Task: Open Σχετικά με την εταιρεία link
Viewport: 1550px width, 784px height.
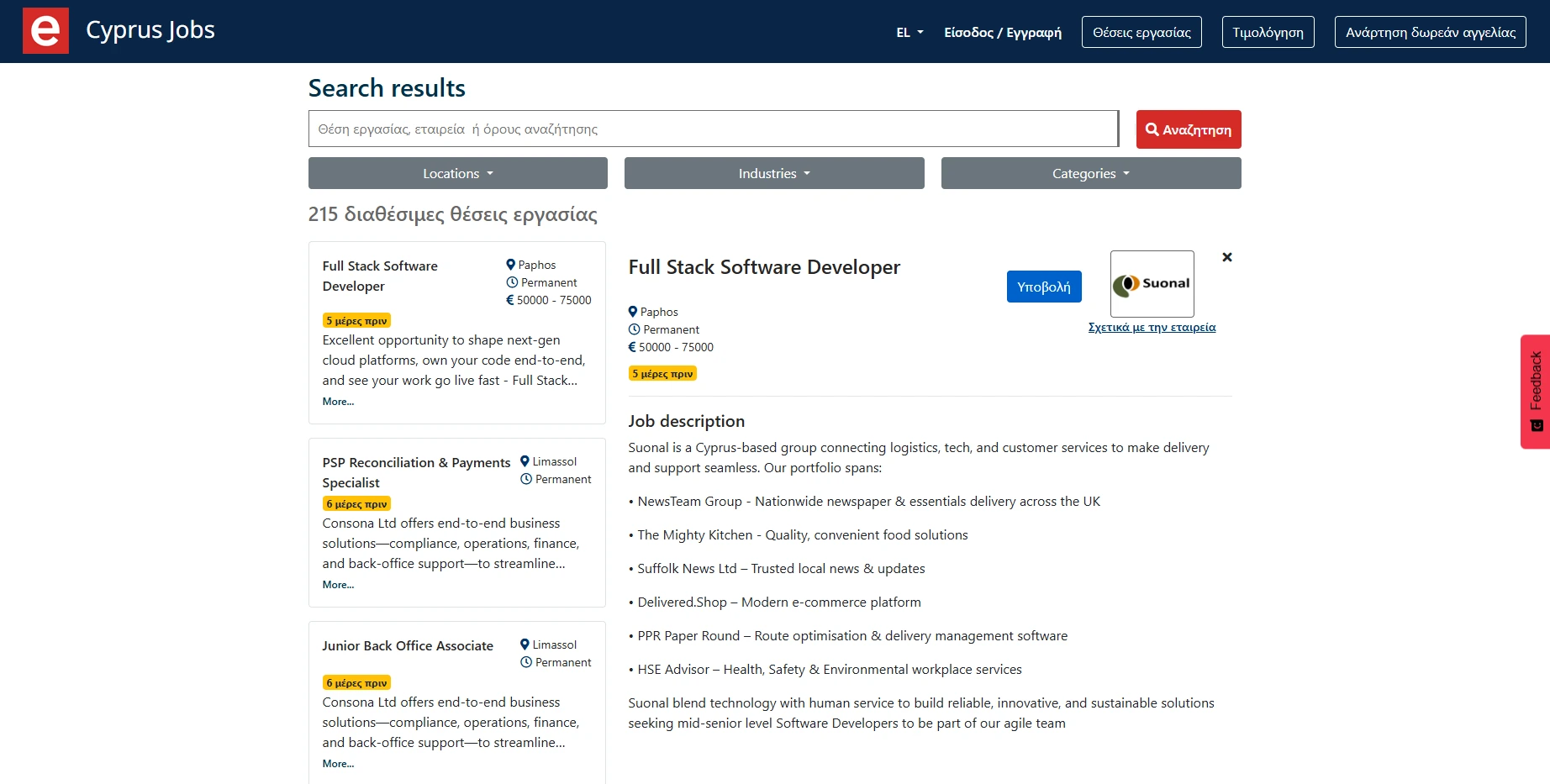Action: point(1152,328)
